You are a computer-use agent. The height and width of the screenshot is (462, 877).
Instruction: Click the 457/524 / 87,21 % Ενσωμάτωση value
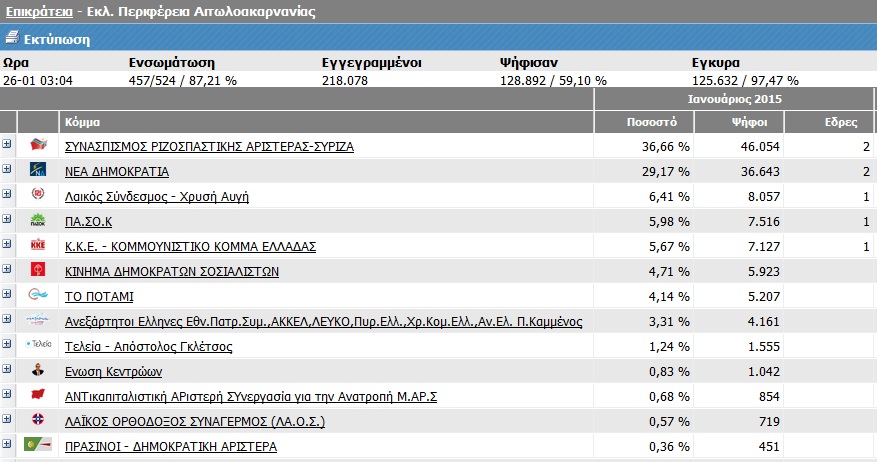pos(182,81)
